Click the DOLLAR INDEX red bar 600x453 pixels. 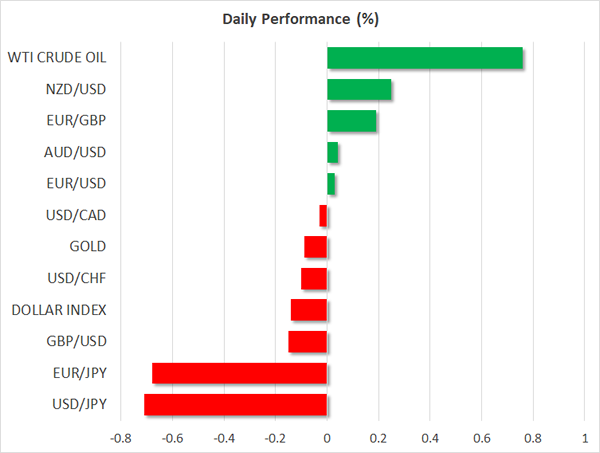pyautogui.click(x=309, y=310)
